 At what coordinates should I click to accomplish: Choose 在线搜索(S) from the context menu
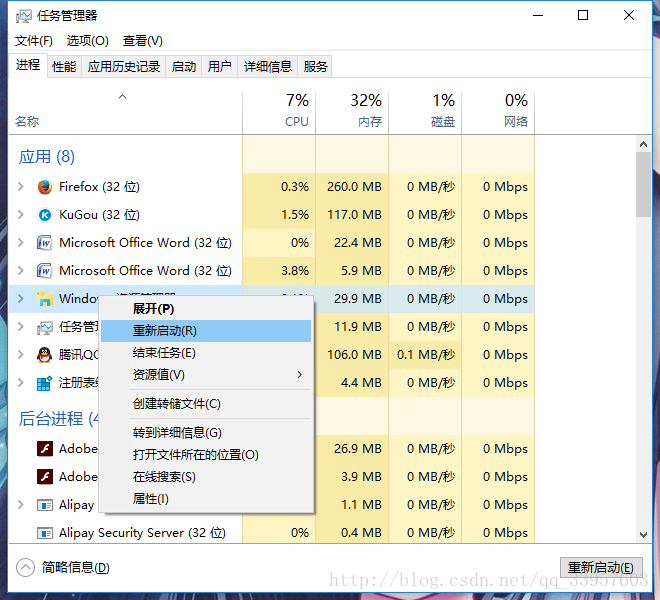tap(206, 477)
